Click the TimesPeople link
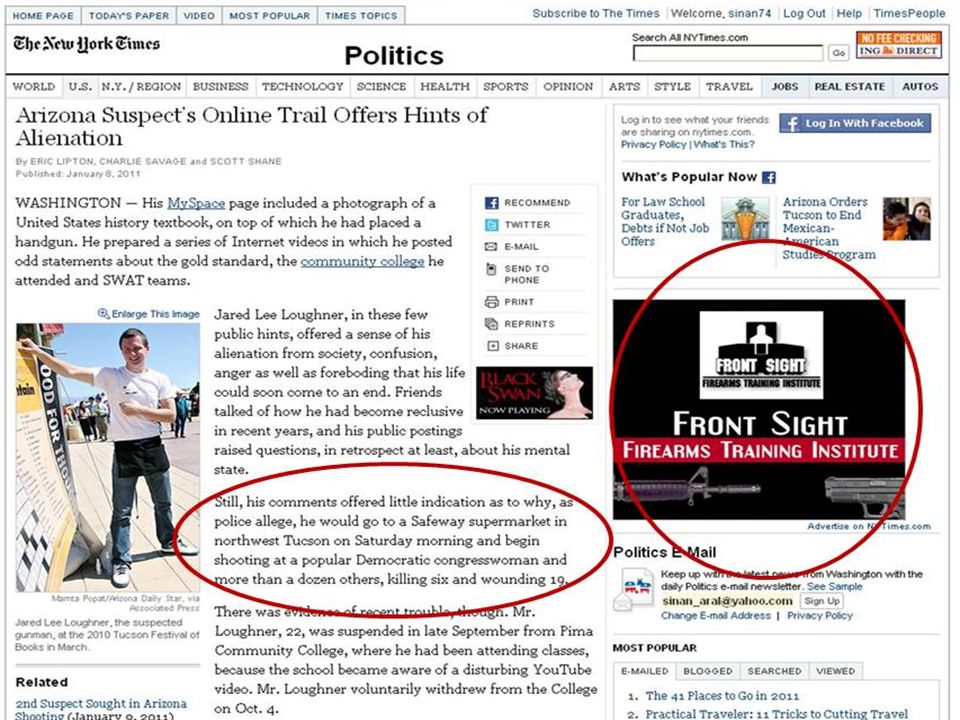This screenshot has width=960, height=720. pyautogui.click(x=909, y=13)
